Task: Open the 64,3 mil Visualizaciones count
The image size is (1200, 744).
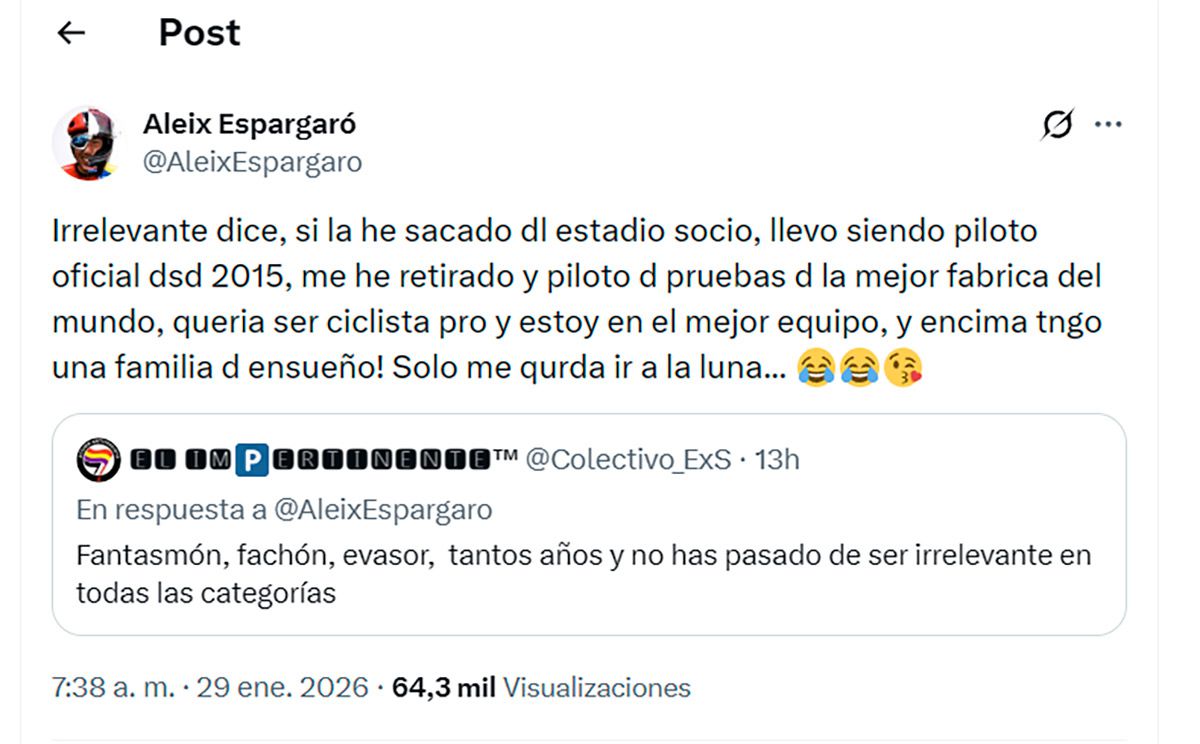Action: (x=541, y=688)
